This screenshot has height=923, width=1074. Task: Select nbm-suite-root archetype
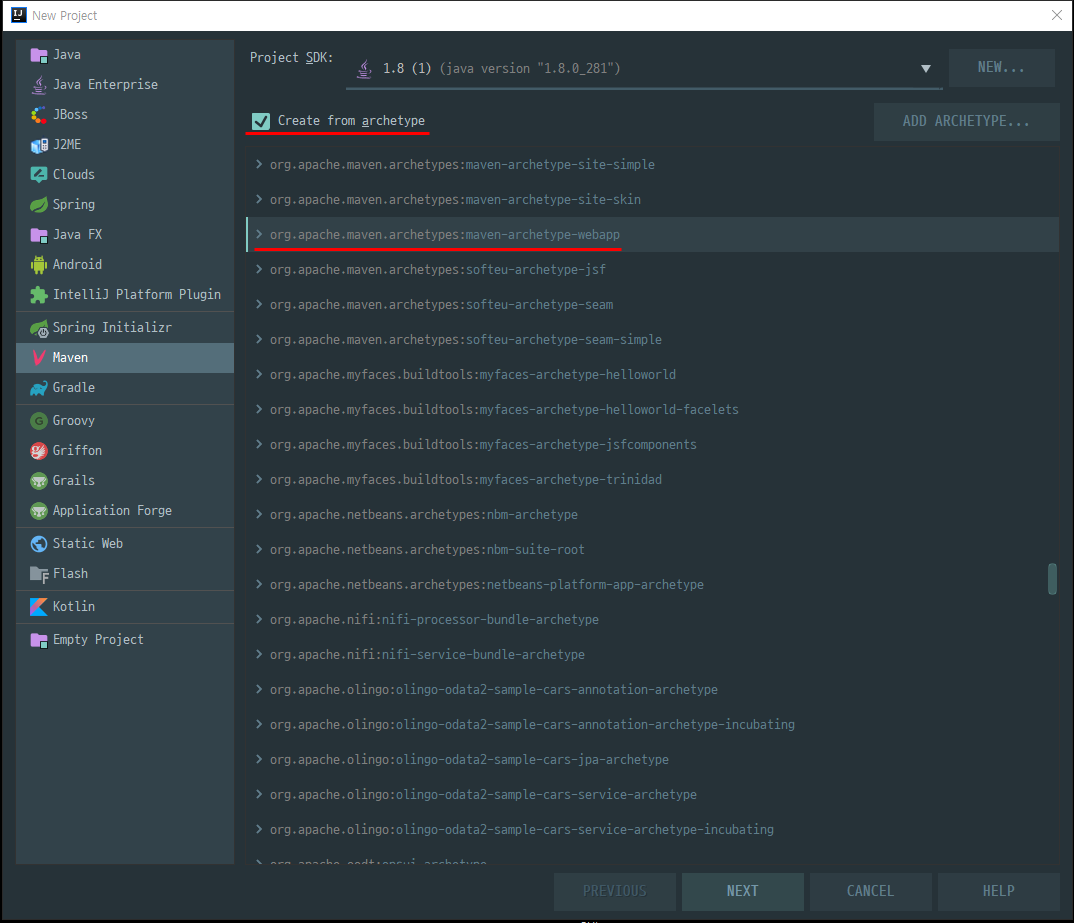tap(652, 549)
